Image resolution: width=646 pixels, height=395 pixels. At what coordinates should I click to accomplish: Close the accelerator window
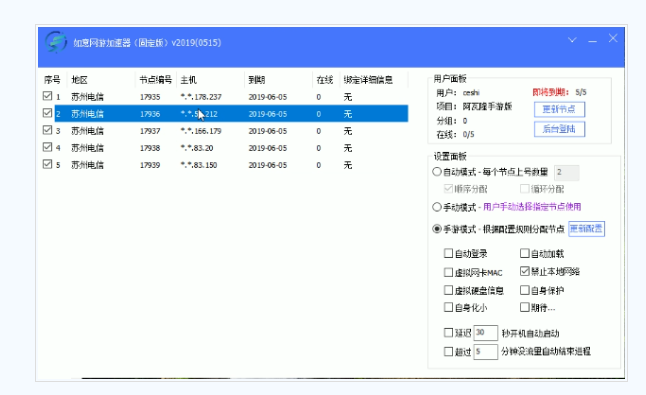coord(613,38)
